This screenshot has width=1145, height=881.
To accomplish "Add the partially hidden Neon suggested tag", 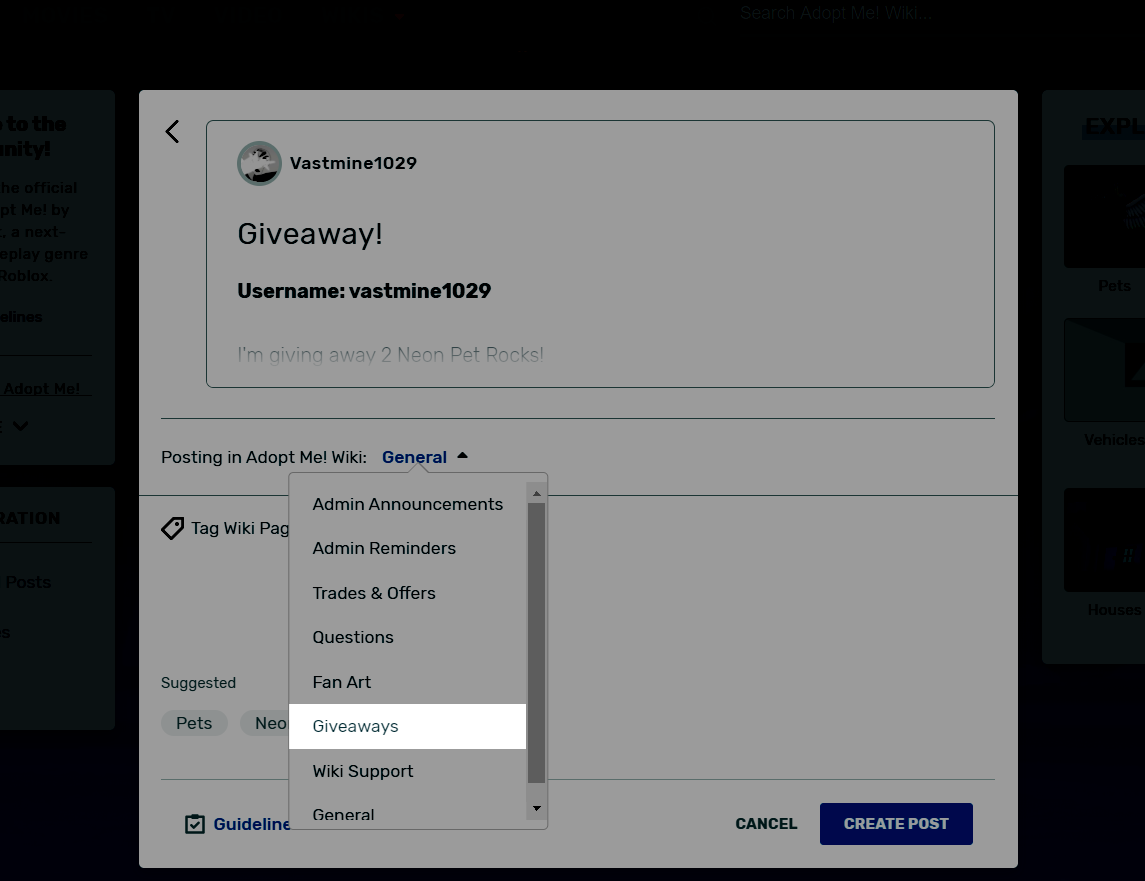I will tap(265, 723).
